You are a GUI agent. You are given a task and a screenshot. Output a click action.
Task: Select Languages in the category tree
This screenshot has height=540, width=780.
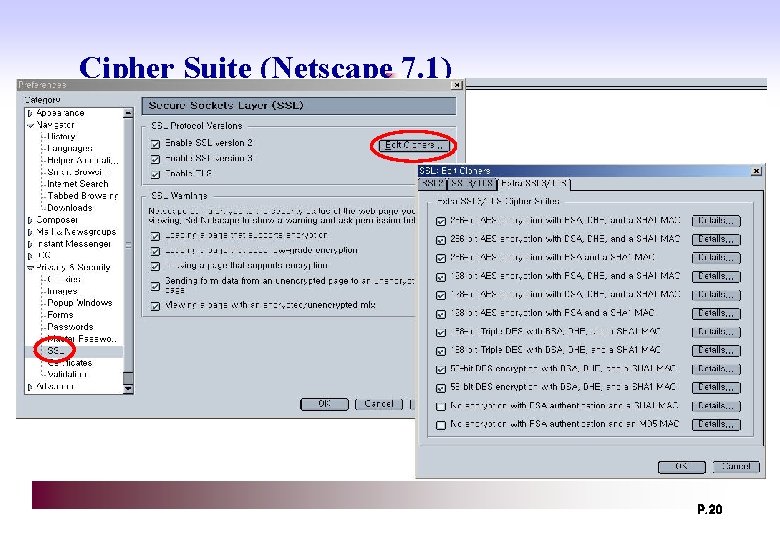(x=70, y=148)
